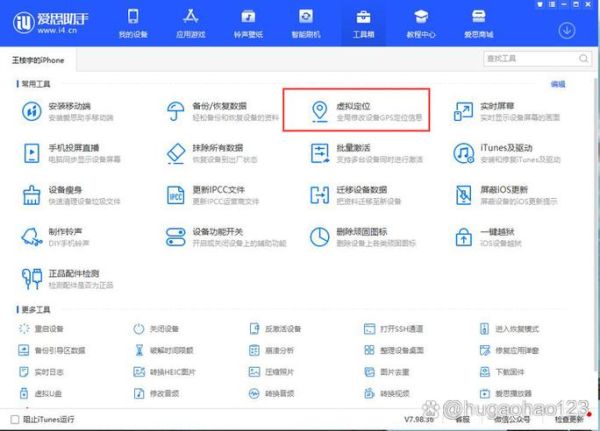
Task: Open the 虚拟U盘 virtual USB tool
Action: pos(40,393)
